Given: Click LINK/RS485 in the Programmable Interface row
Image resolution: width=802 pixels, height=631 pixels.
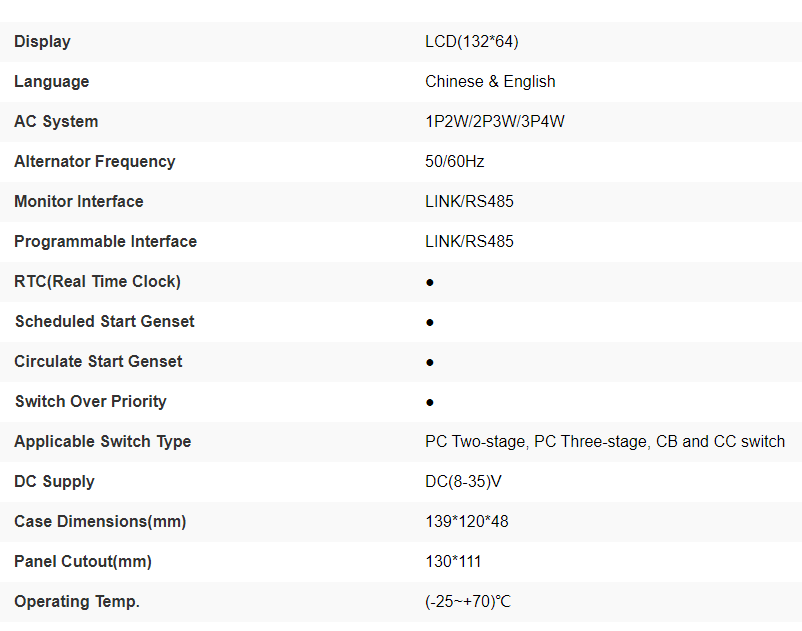Looking at the screenshot, I should 469,242.
